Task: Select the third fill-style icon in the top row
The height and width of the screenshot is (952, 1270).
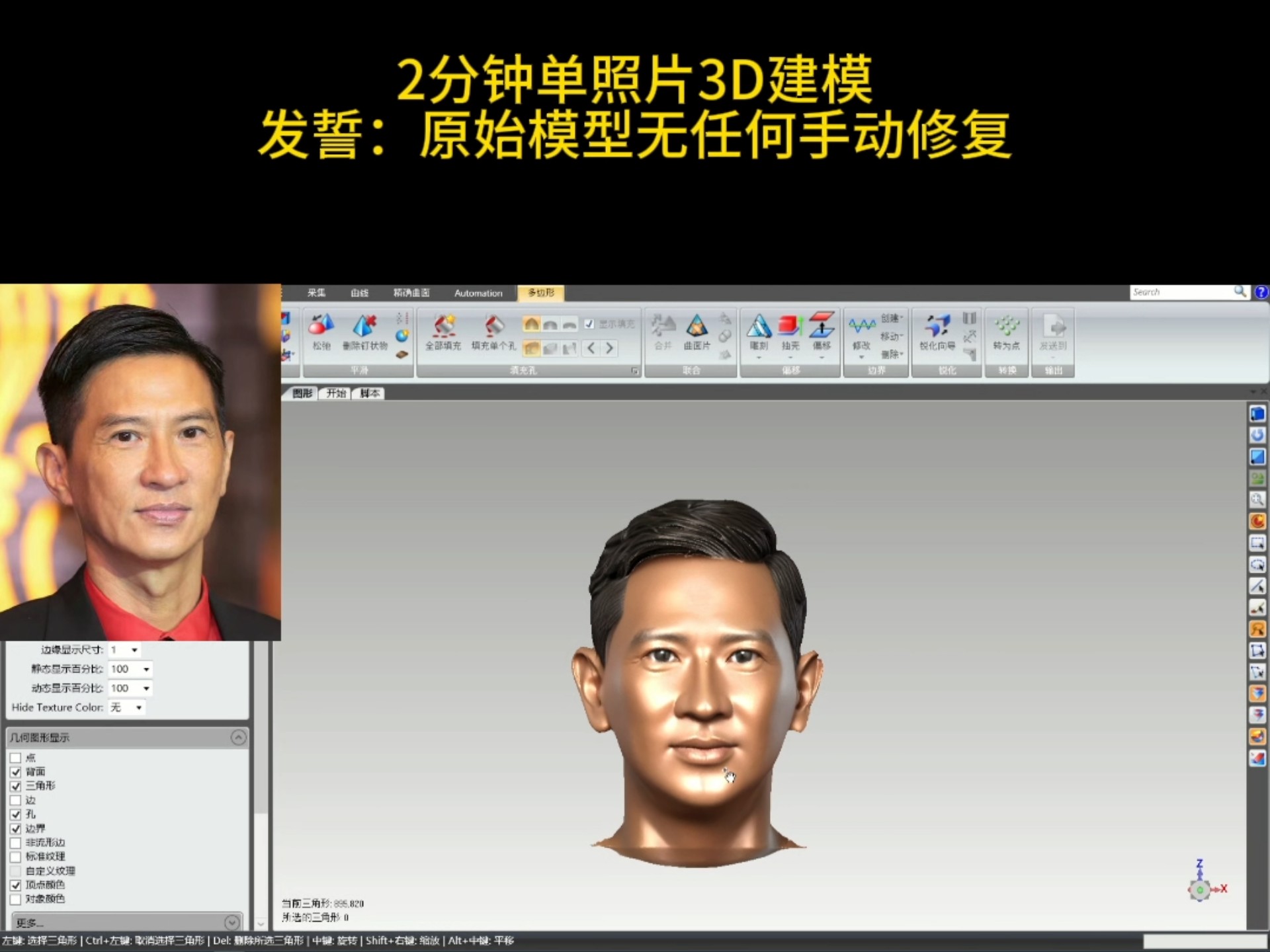Action: tap(569, 324)
